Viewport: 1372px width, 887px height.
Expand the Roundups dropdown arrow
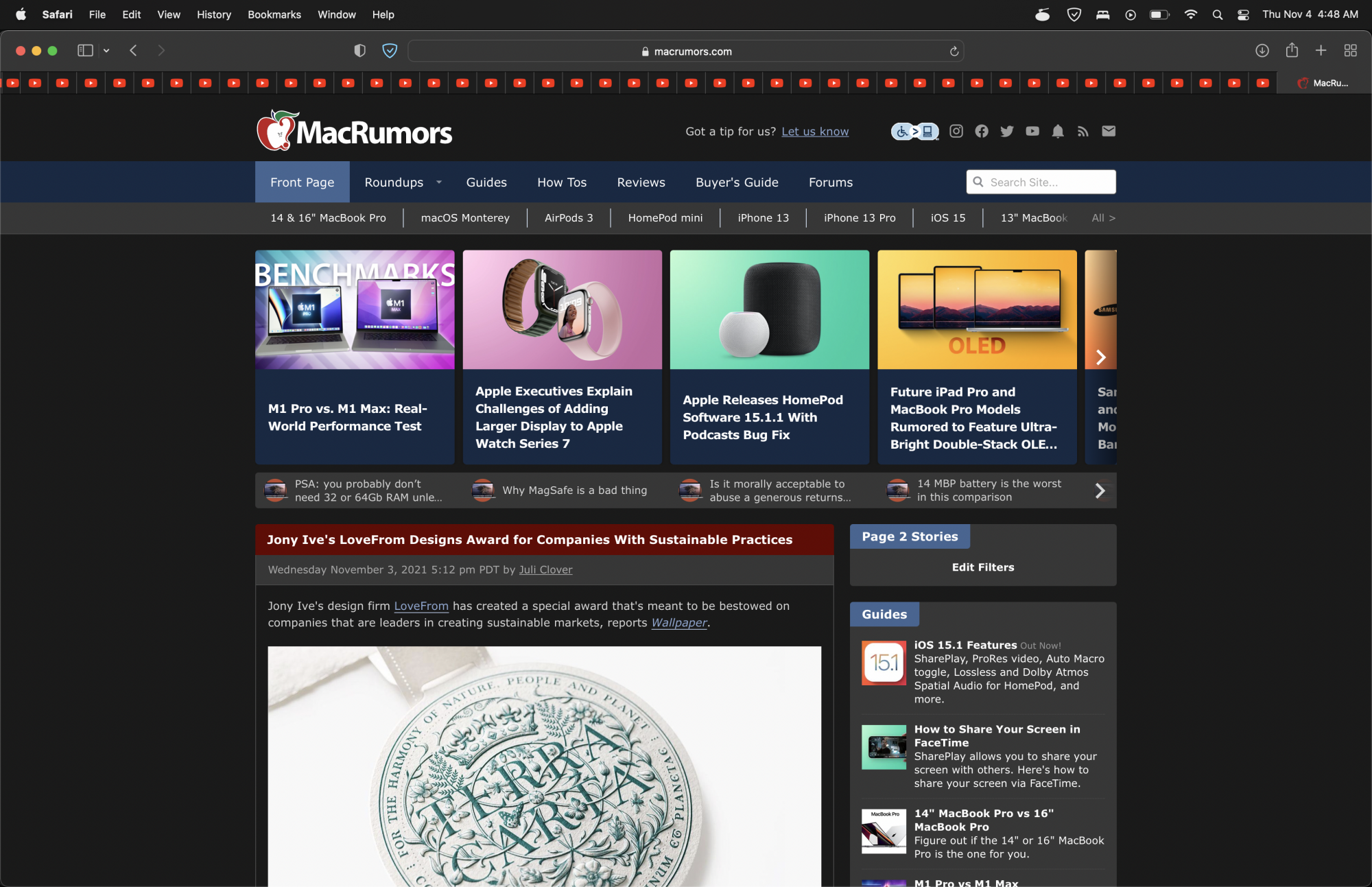click(x=439, y=182)
